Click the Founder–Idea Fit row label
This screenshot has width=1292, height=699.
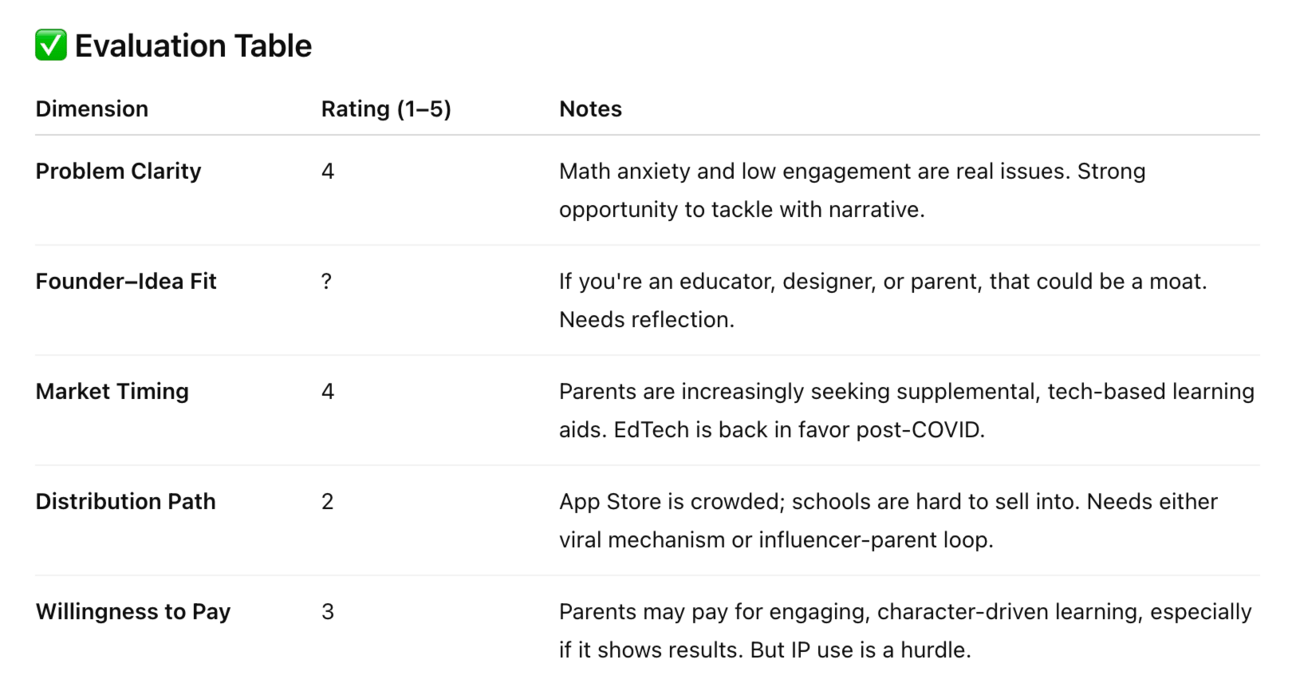126,281
